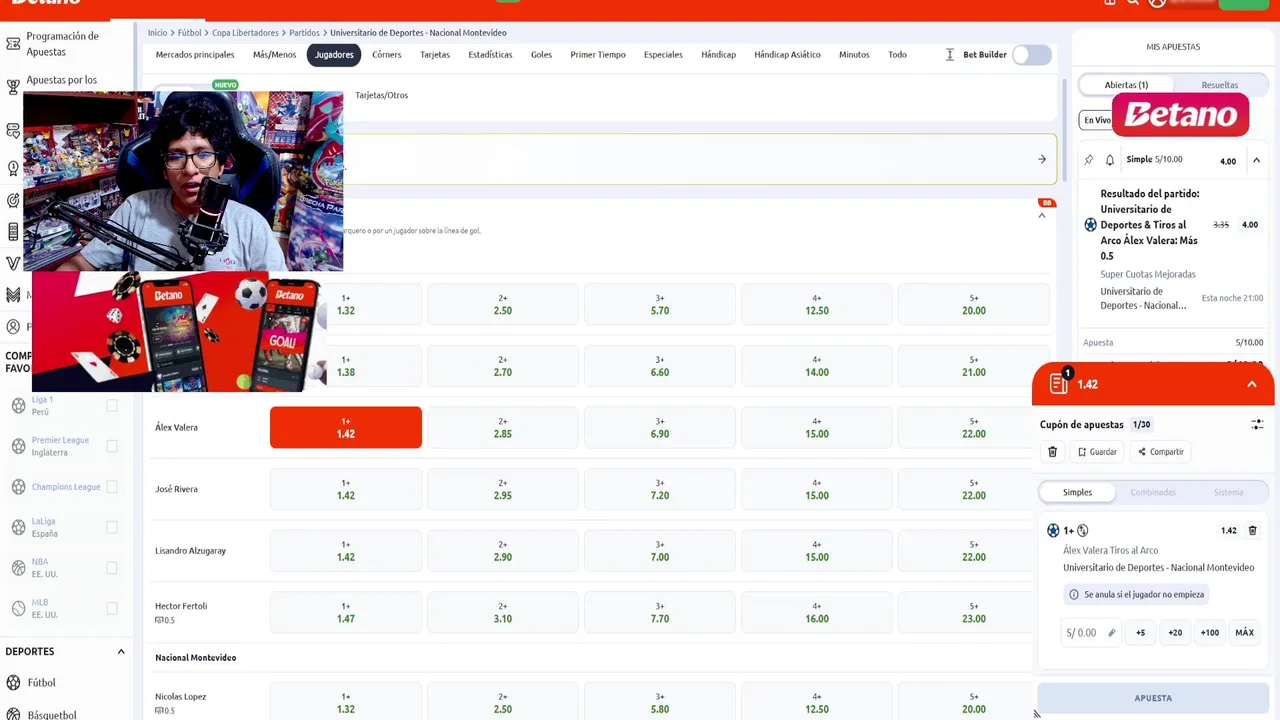The image size is (1280, 720).
Task: Add +20 to the stake
Action: [x=1175, y=633]
